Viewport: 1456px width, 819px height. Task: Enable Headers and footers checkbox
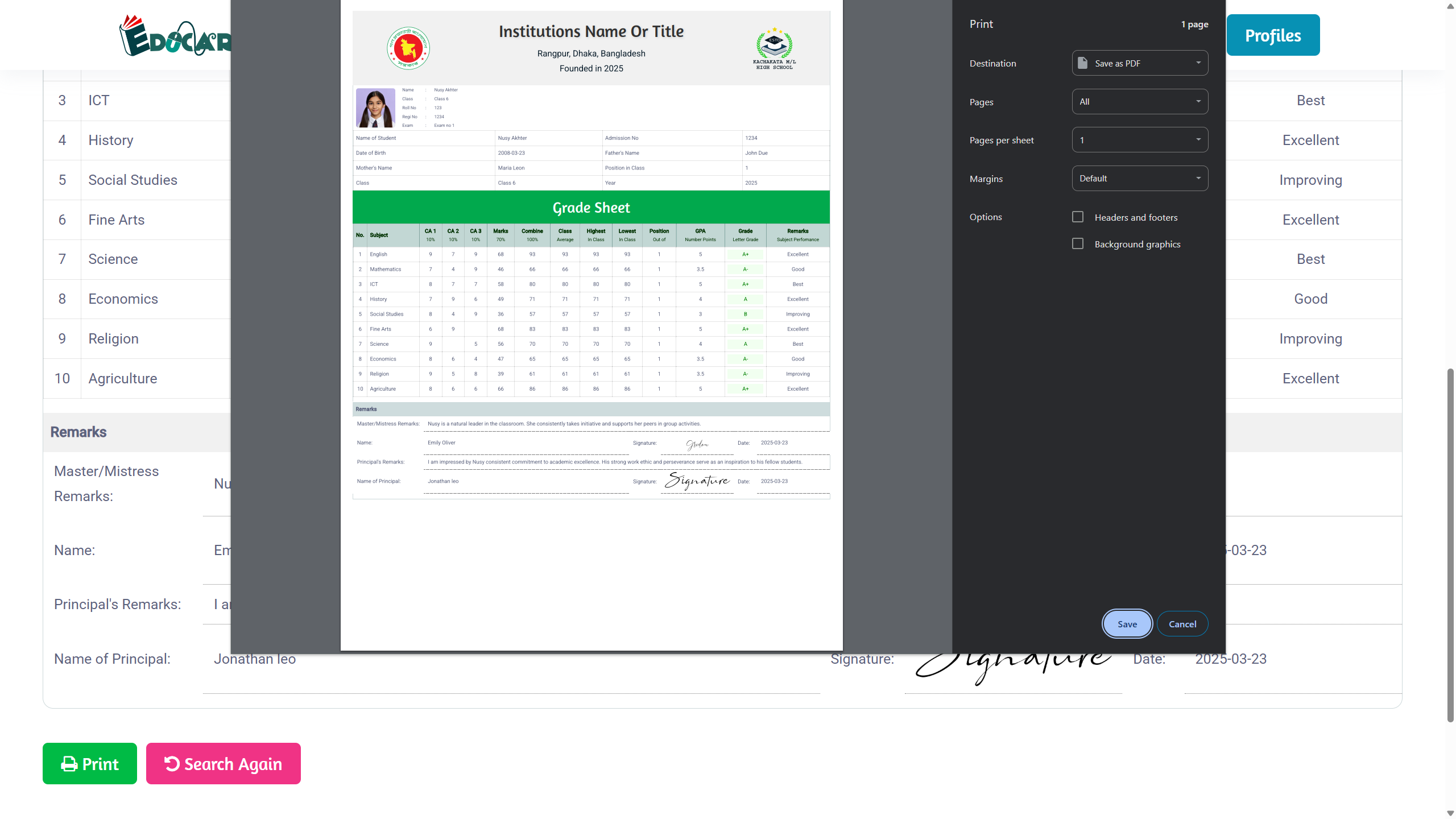coord(1078,217)
